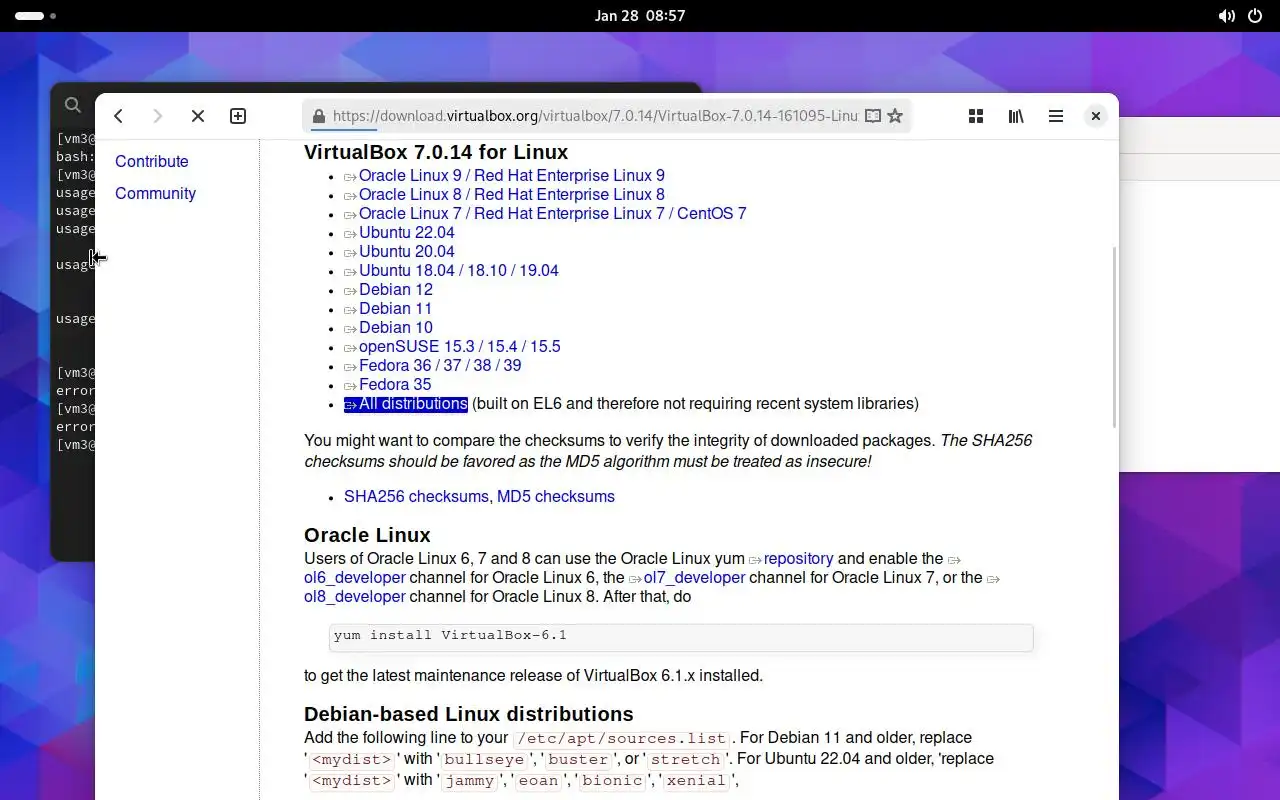Open the bookmarks library icon
The image size is (1280, 800).
[1016, 116]
